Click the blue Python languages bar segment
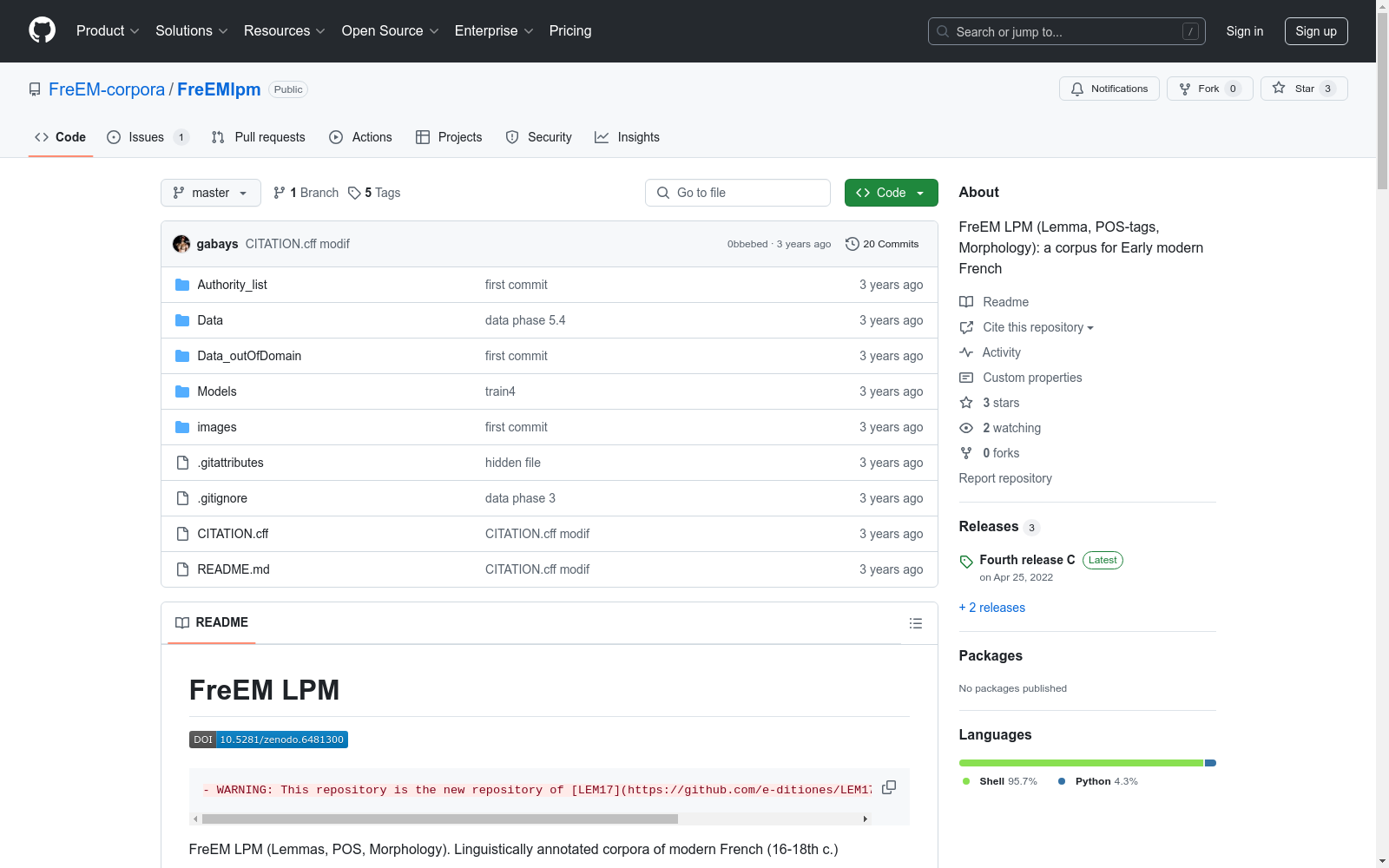Image resolution: width=1389 pixels, height=868 pixels. click(x=1211, y=763)
